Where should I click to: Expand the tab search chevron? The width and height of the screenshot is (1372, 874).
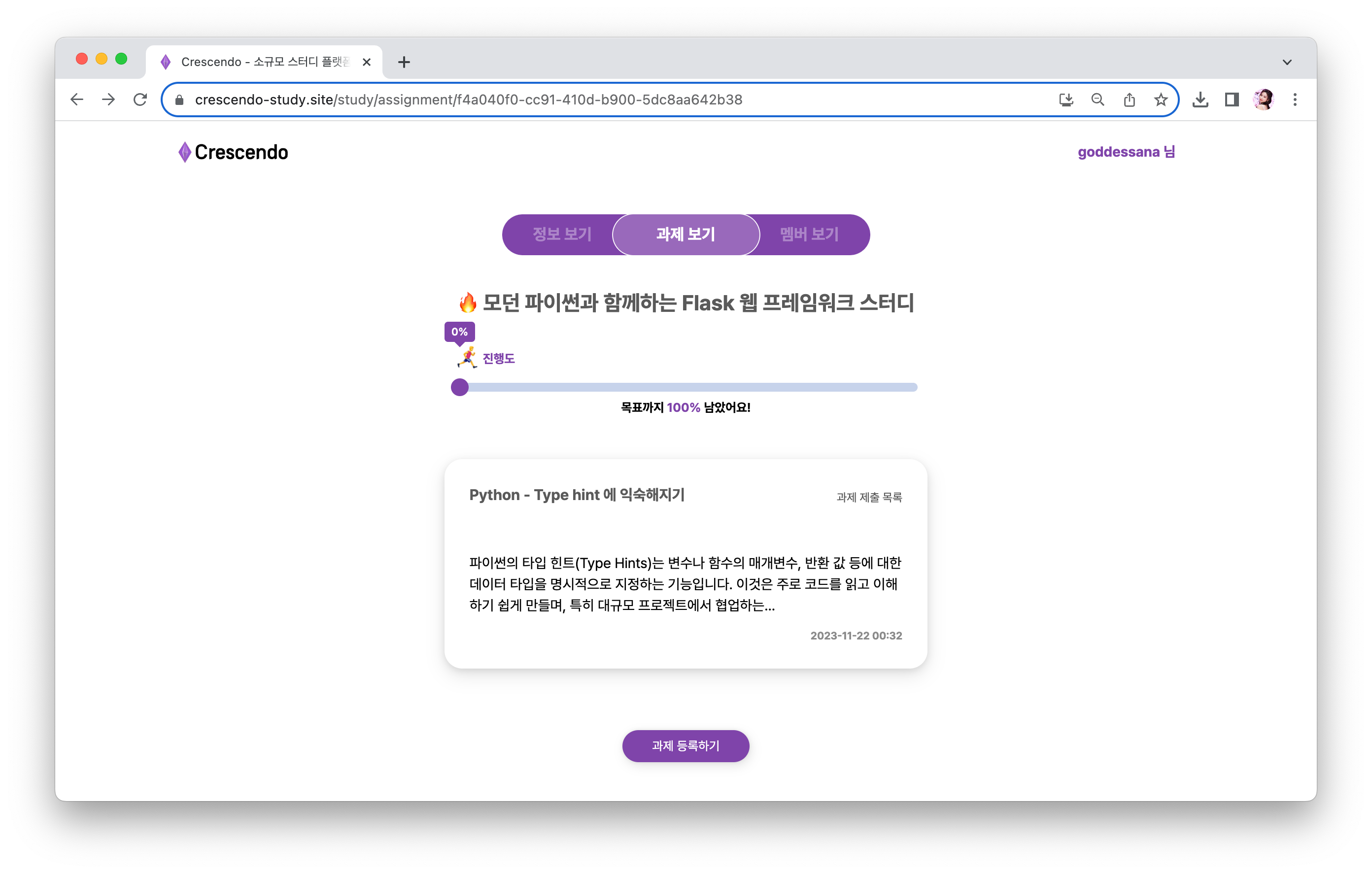pyautogui.click(x=1287, y=62)
